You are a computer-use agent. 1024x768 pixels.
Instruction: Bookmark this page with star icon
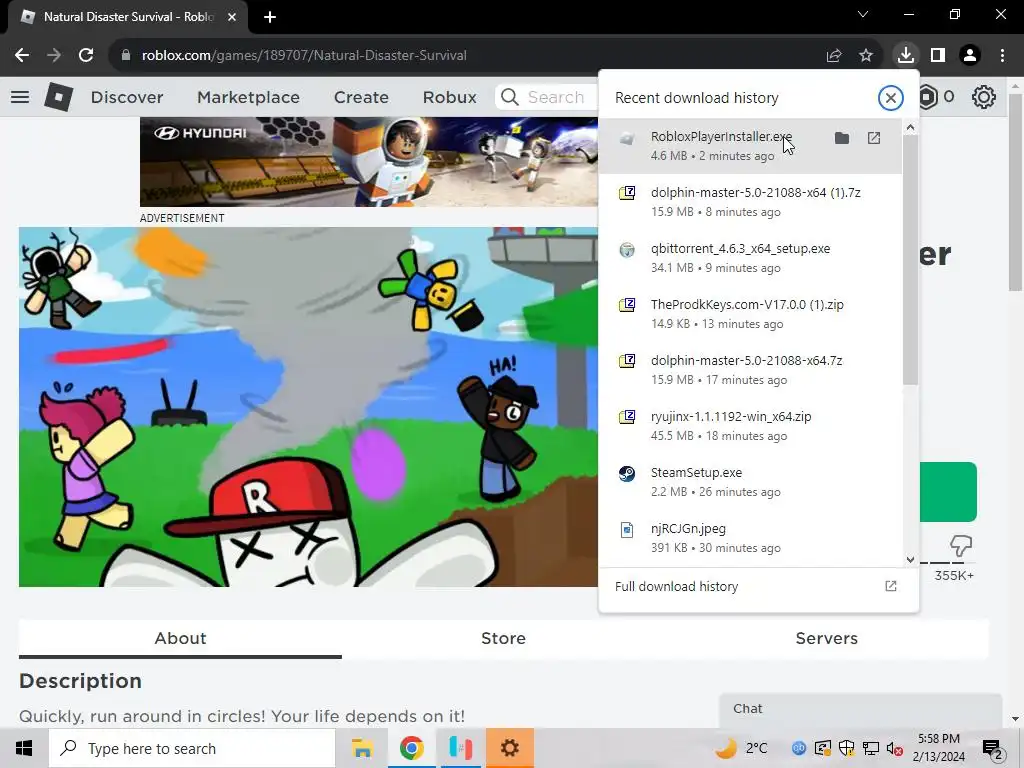click(866, 56)
